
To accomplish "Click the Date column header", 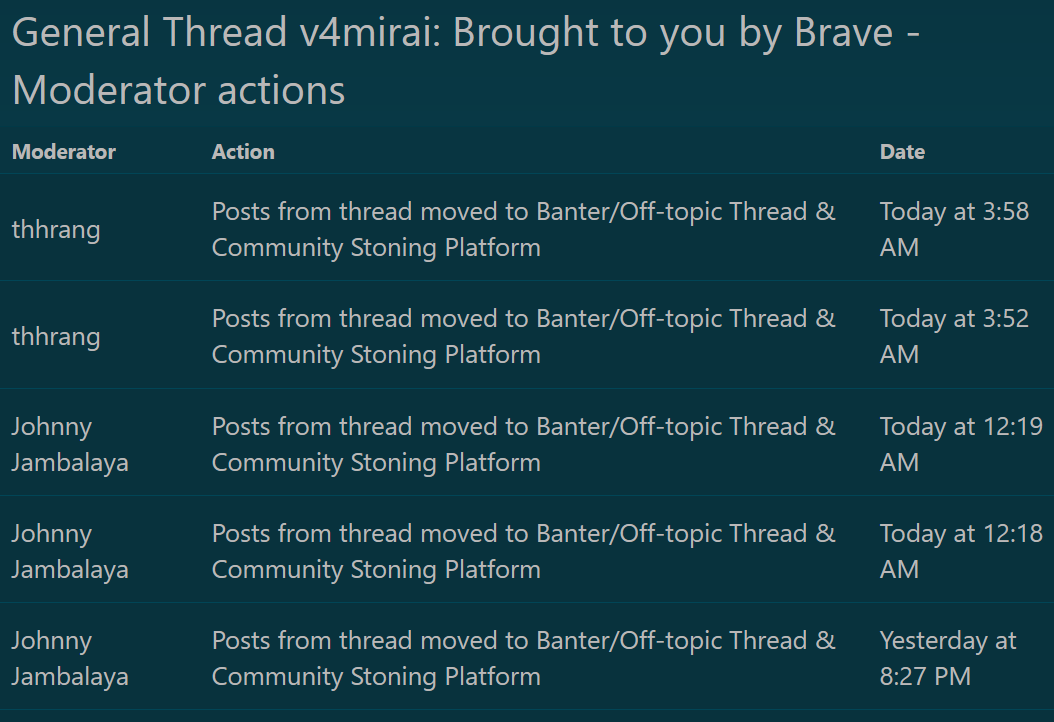I will coord(902,152).
